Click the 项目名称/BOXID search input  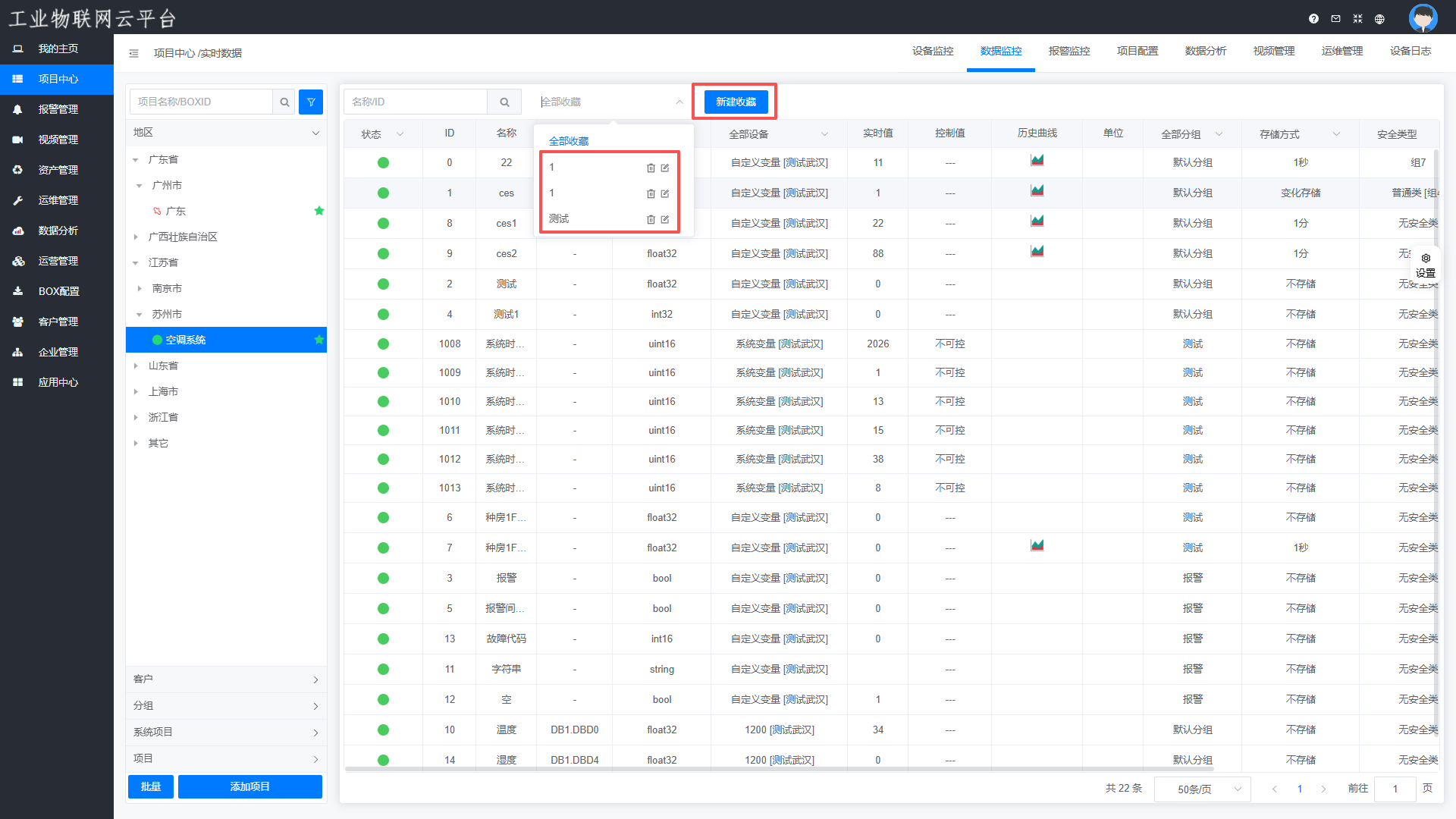[x=201, y=102]
